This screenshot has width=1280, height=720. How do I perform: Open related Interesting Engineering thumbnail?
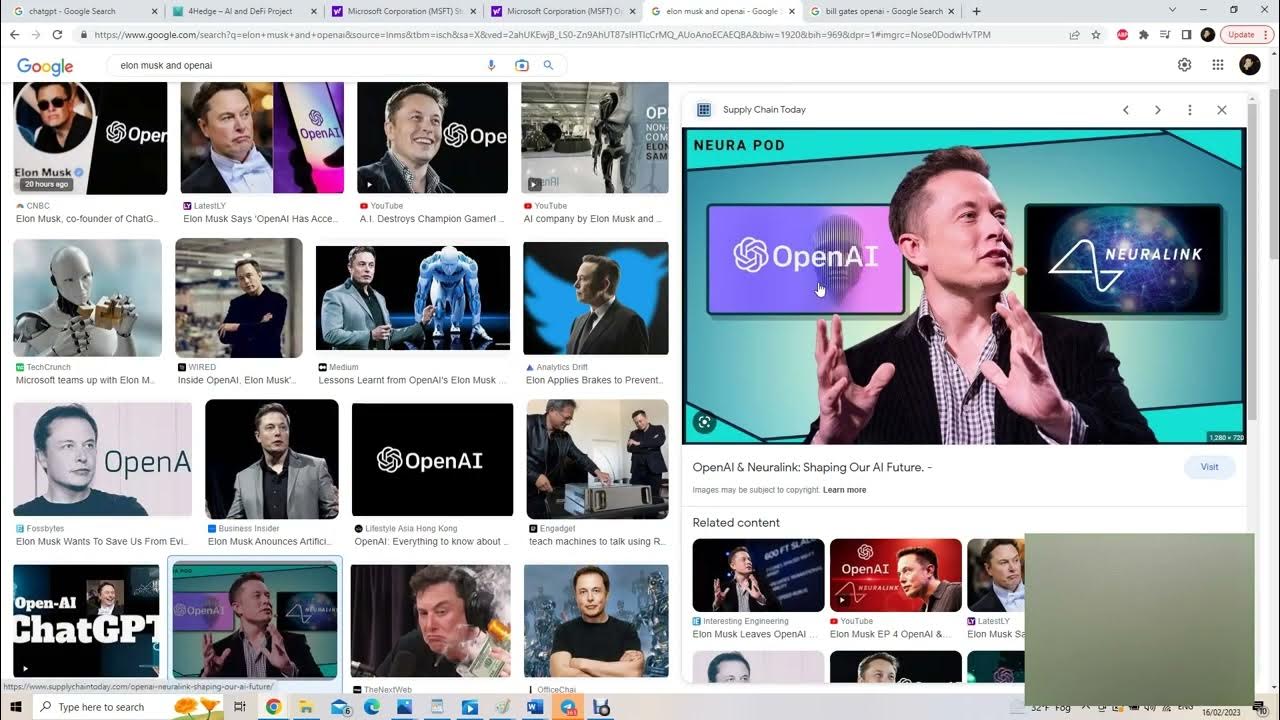tap(758, 575)
